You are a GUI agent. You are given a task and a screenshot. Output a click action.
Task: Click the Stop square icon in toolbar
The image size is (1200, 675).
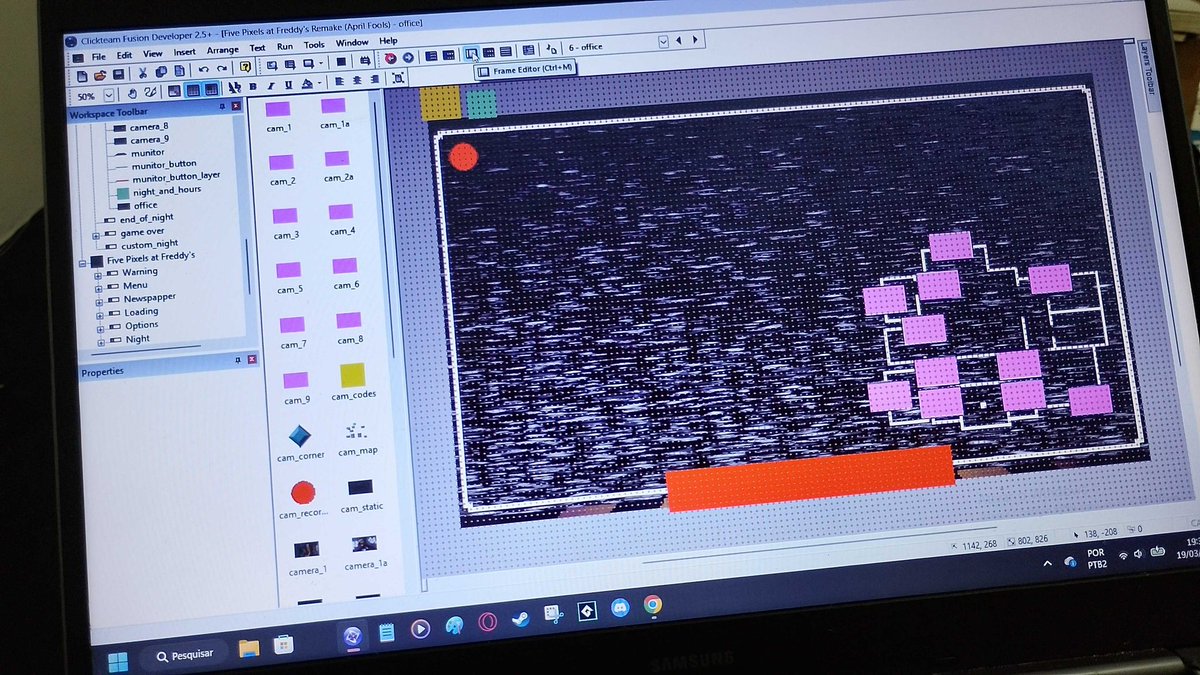coord(342,61)
